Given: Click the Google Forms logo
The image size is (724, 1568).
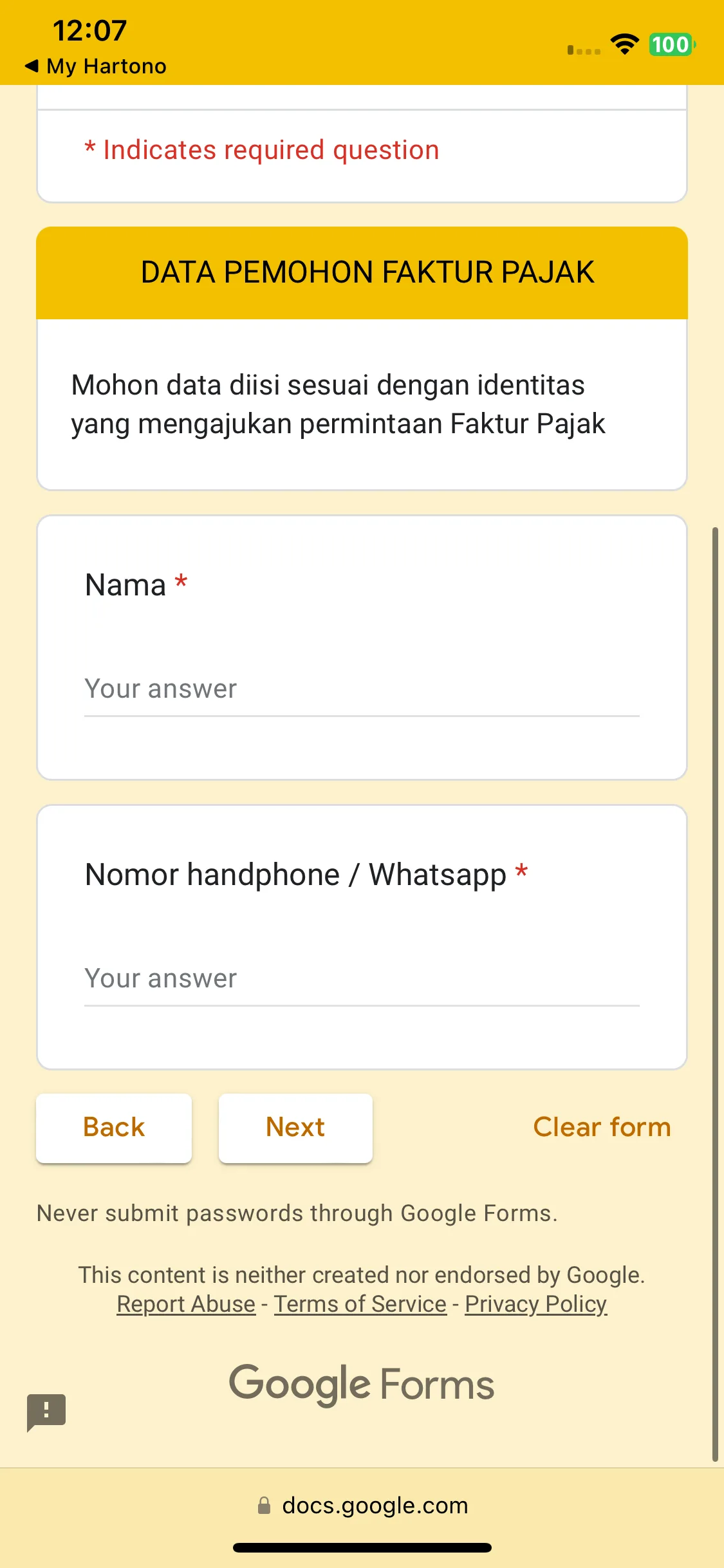Looking at the screenshot, I should (x=362, y=1385).
